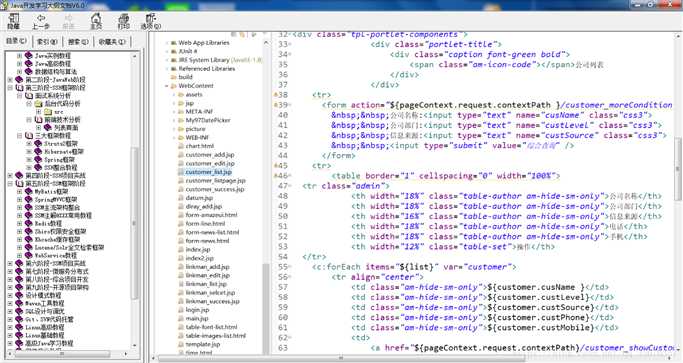Image resolution: width=683 pixels, height=363 pixels.
Task: Click the book icon beside Struts2框架
Action: pyautogui.click(x=38, y=143)
